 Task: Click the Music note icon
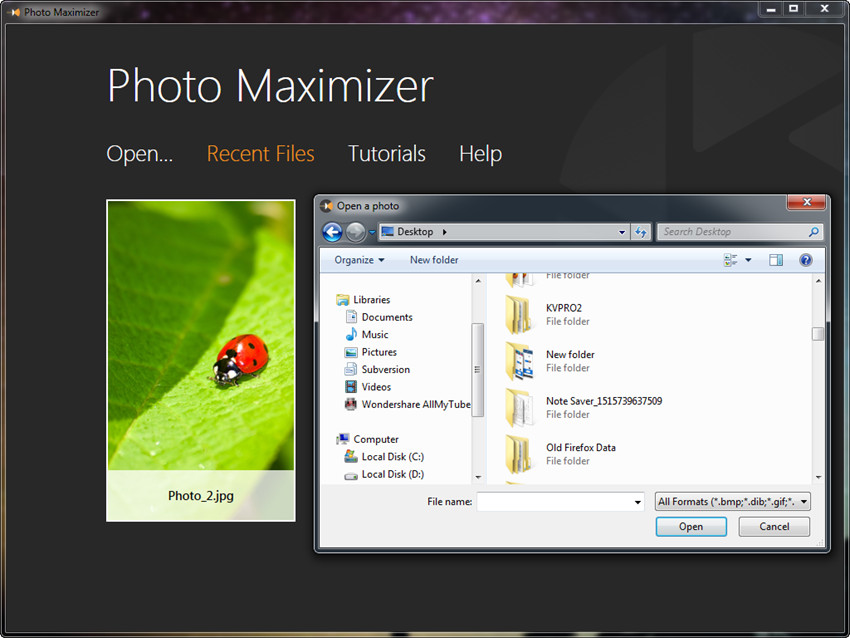click(x=351, y=334)
